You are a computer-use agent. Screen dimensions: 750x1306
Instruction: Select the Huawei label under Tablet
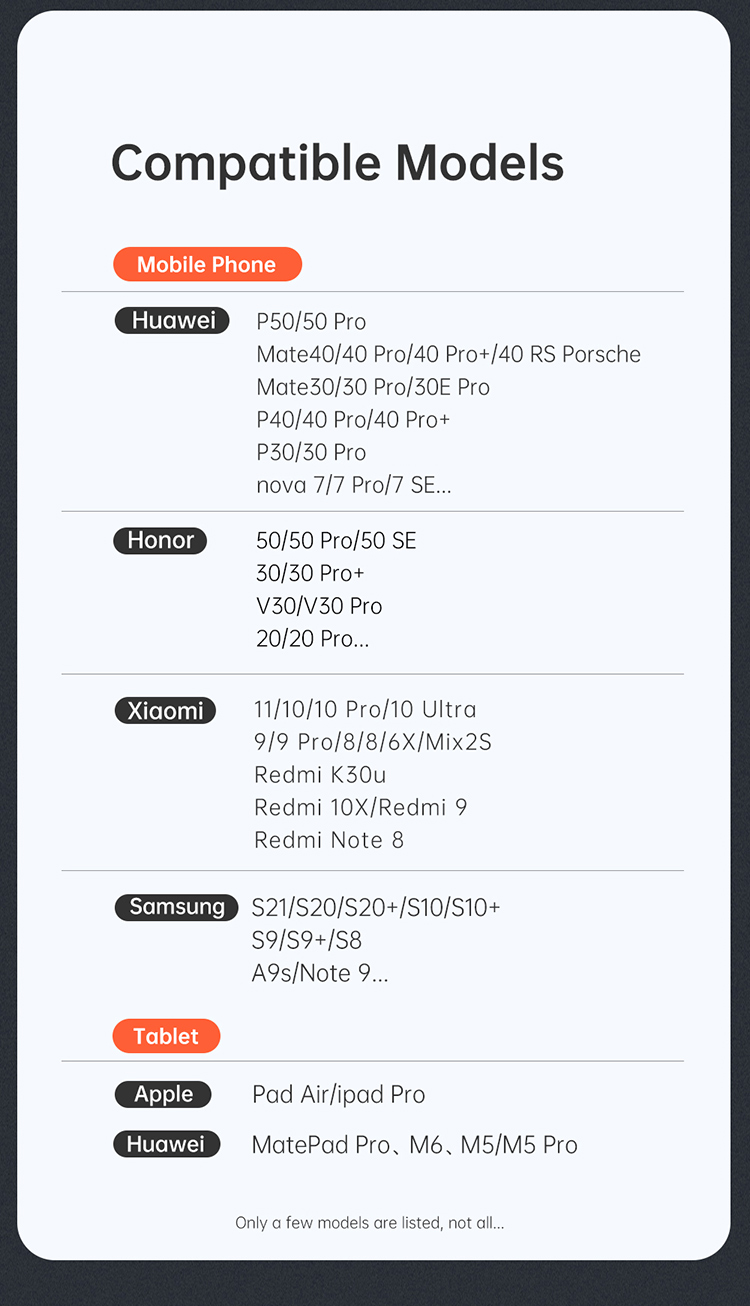tap(165, 1145)
